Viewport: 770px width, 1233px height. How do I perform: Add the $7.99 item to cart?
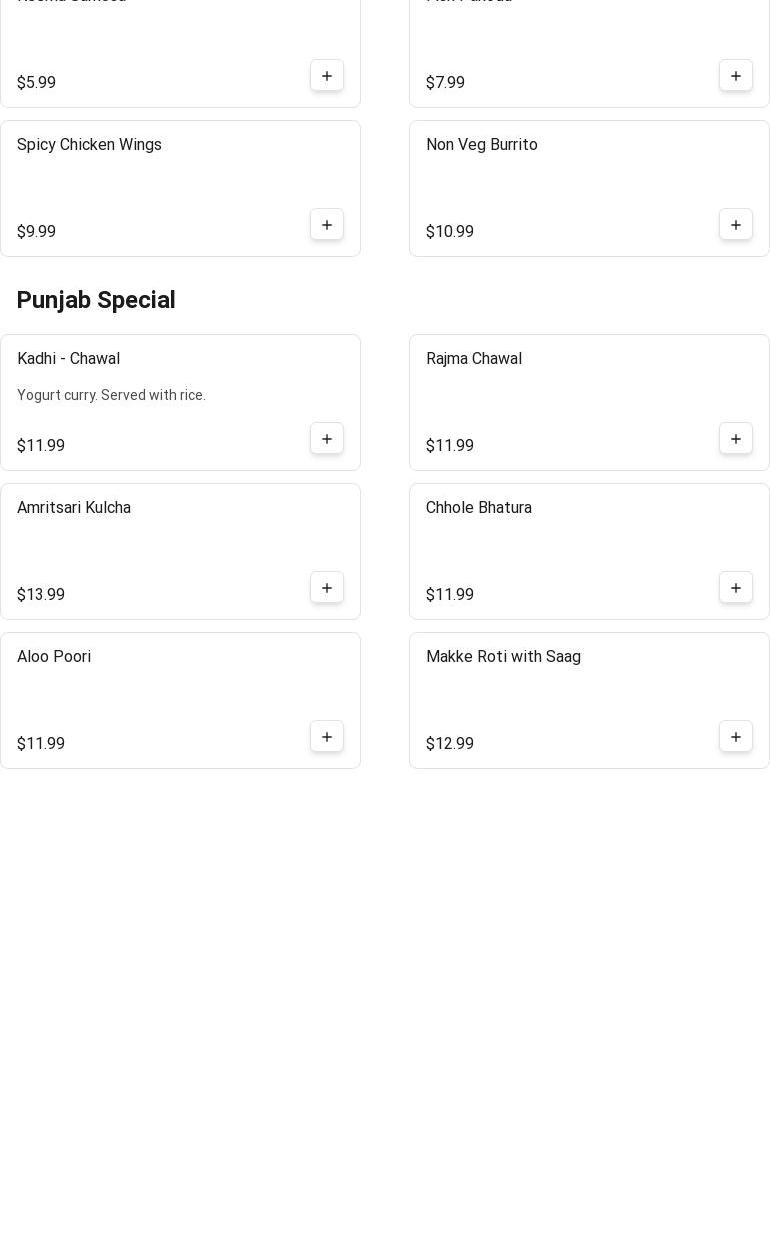pyautogui.click(x=736, y=76)
